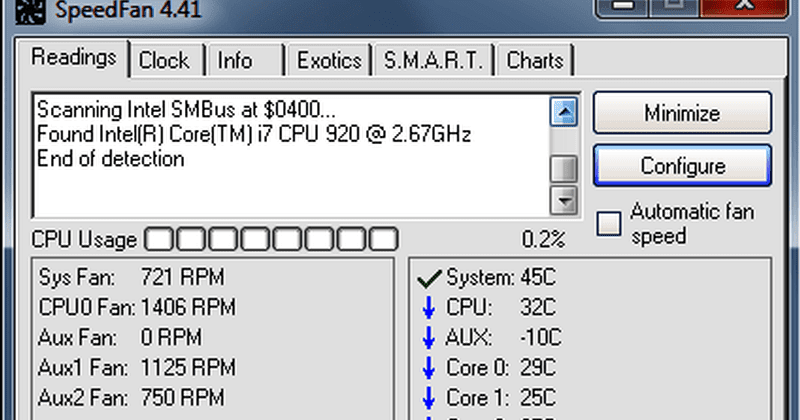The height and width of the screenshot is (420, 800).
Task: Open the Readings tab
Action: [x=73, y=58]
